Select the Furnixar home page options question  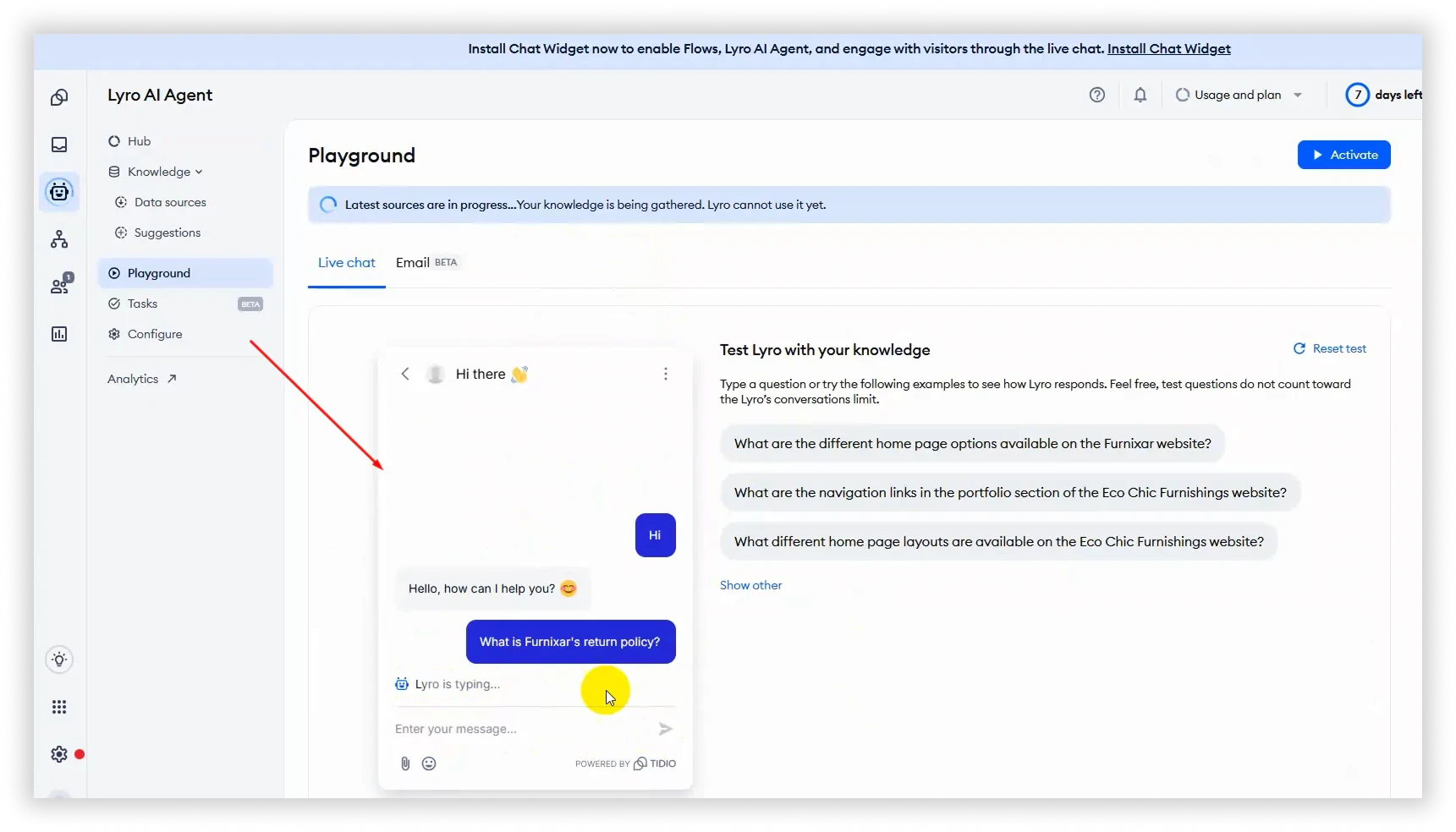pyautogui.click(x=972, y=444)
